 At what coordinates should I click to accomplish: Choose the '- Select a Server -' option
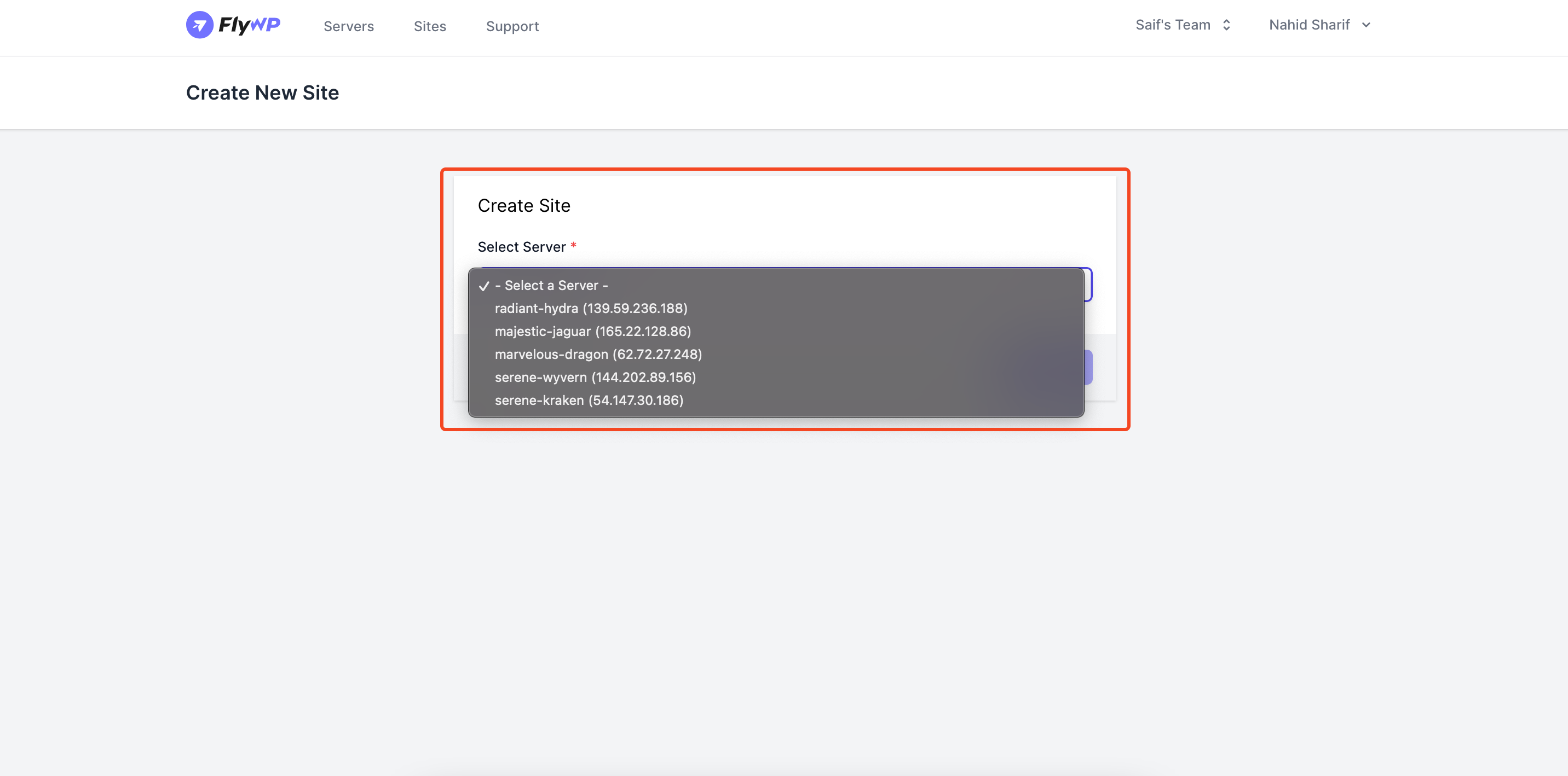pos(775,286)
